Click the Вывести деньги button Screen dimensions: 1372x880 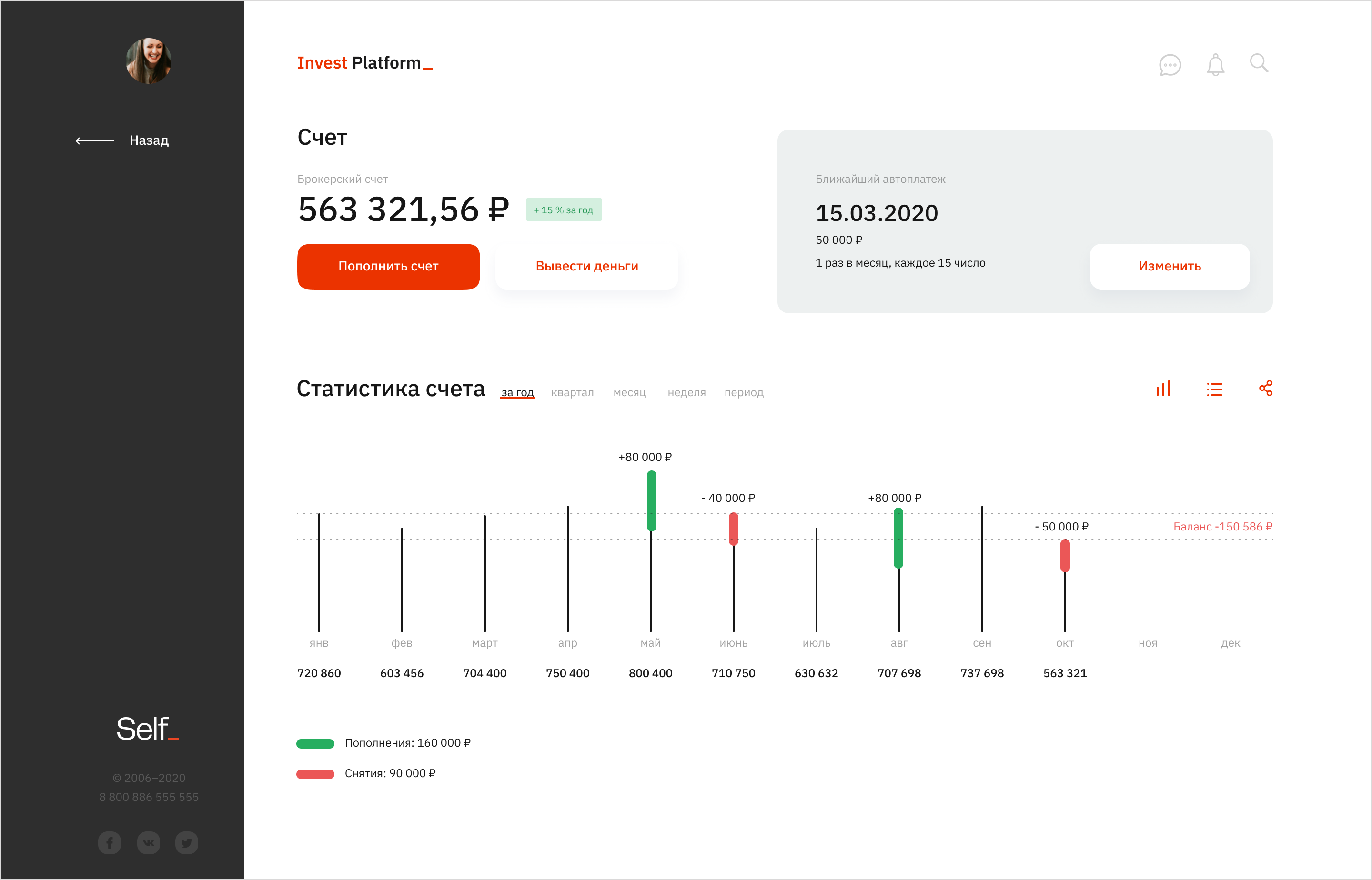tap(586, 266)
